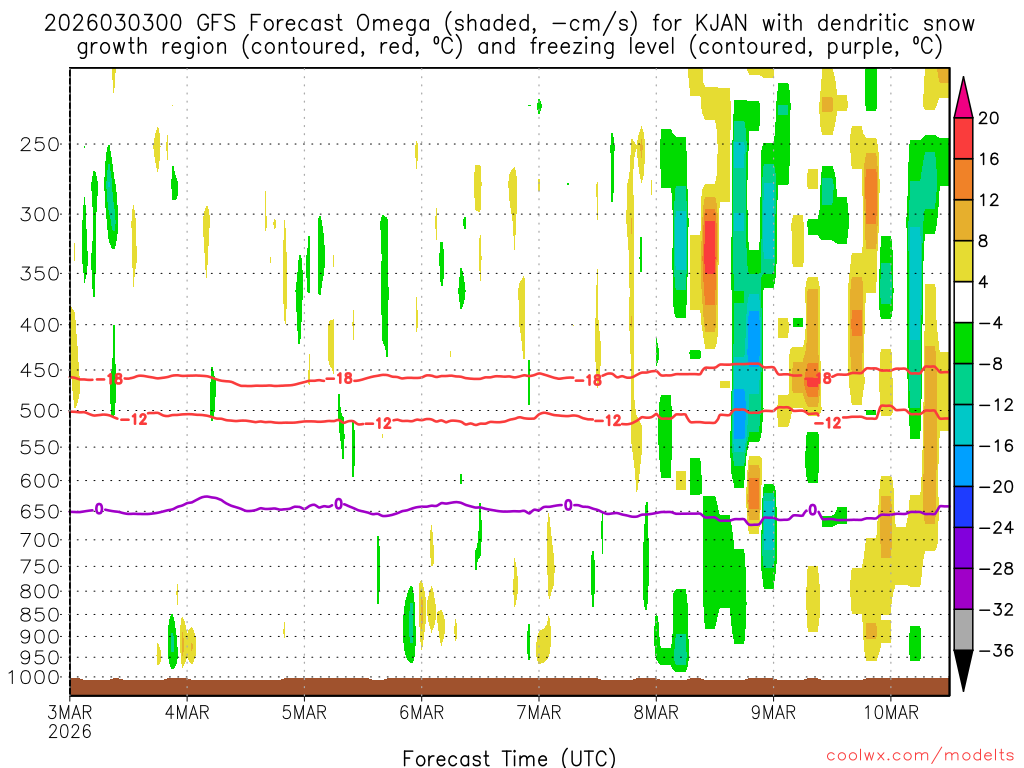Click the 850 pressure level label
Viewport: 1024px width, 768px height.
tap(40, 615)
